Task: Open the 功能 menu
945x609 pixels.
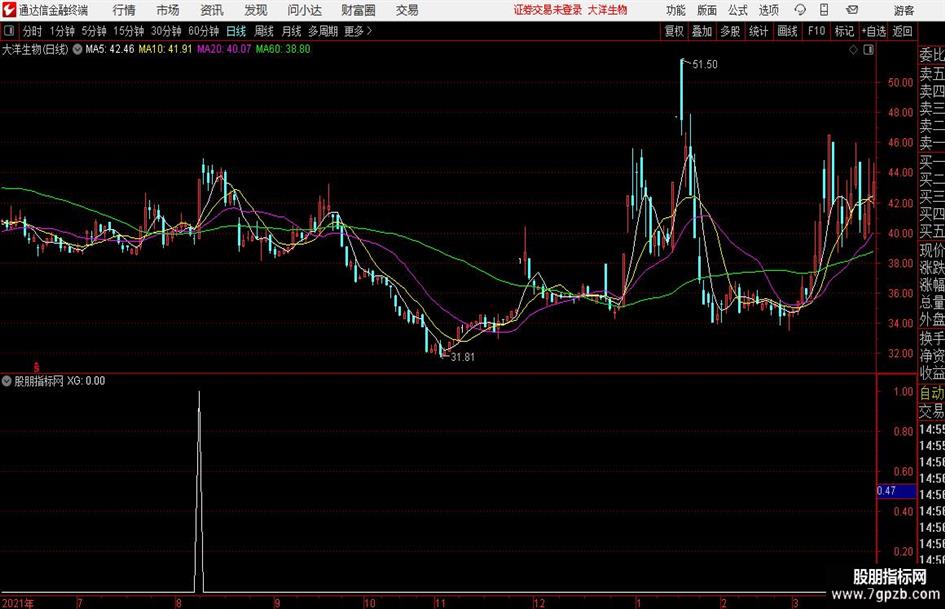Action: (x=676, y=10)
